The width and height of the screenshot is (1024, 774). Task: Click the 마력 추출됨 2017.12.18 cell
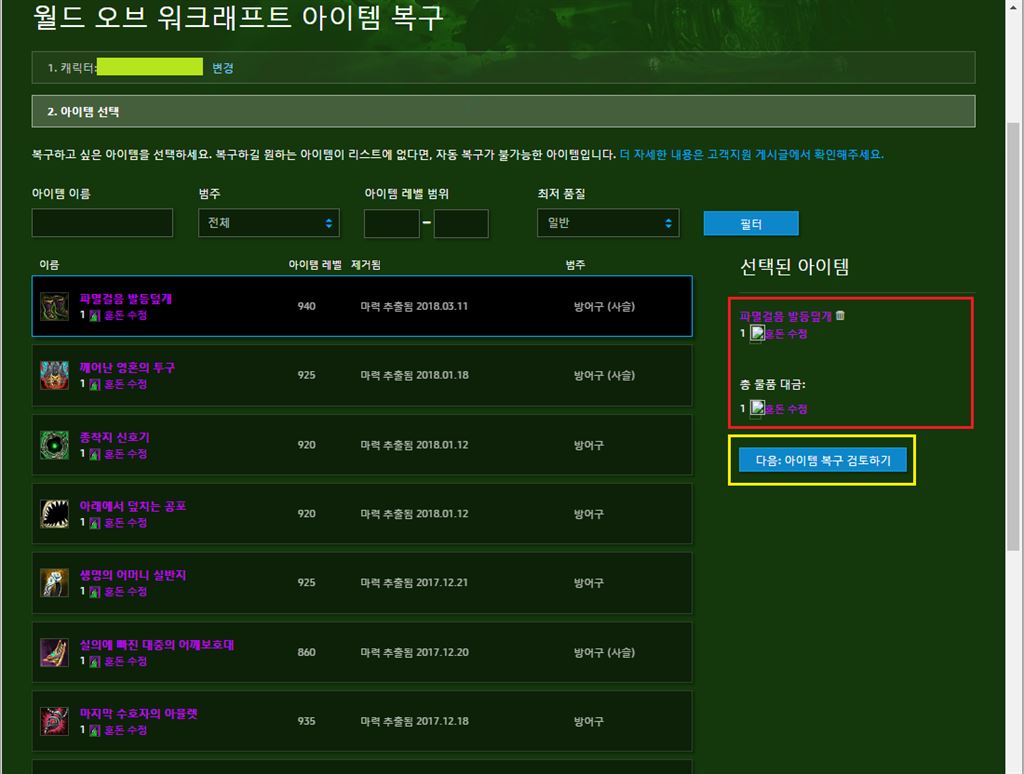(x=414, y=721)
